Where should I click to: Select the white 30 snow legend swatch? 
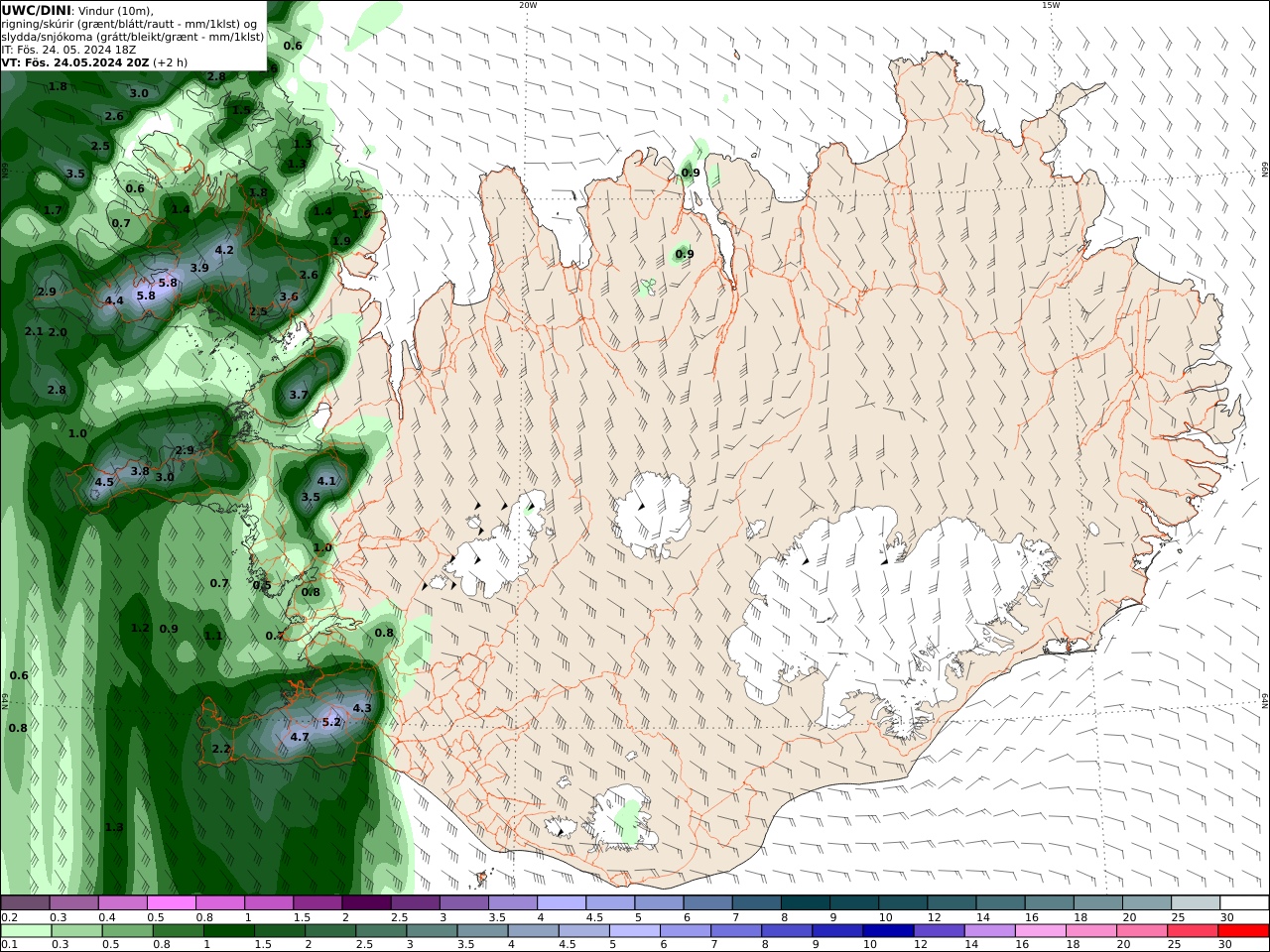(x=1244, y=902)
